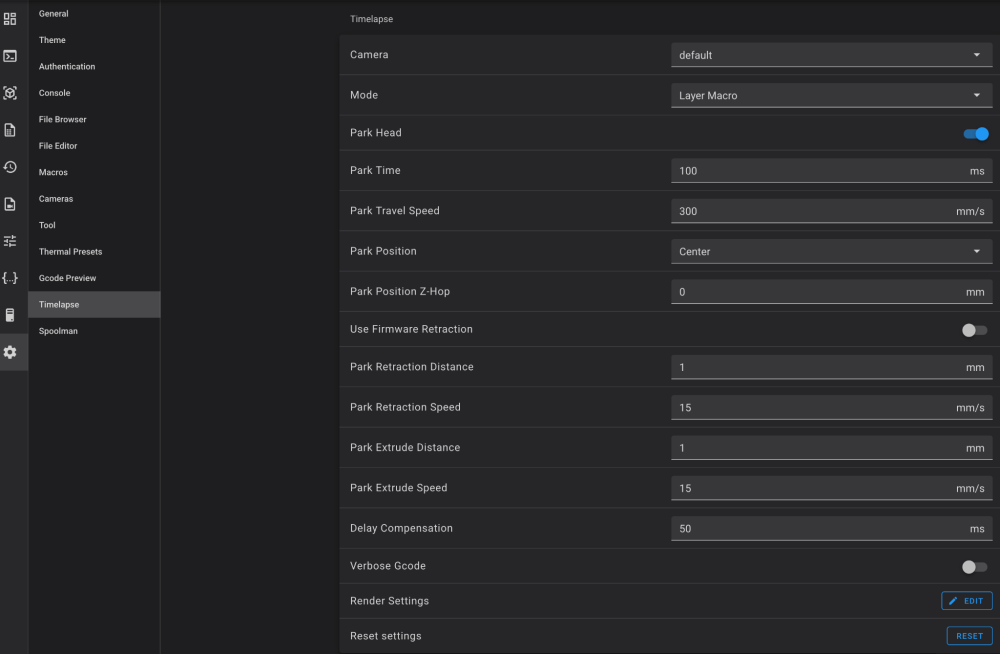
Task: Open the print History clock icon
Action: tap(10, 167)
